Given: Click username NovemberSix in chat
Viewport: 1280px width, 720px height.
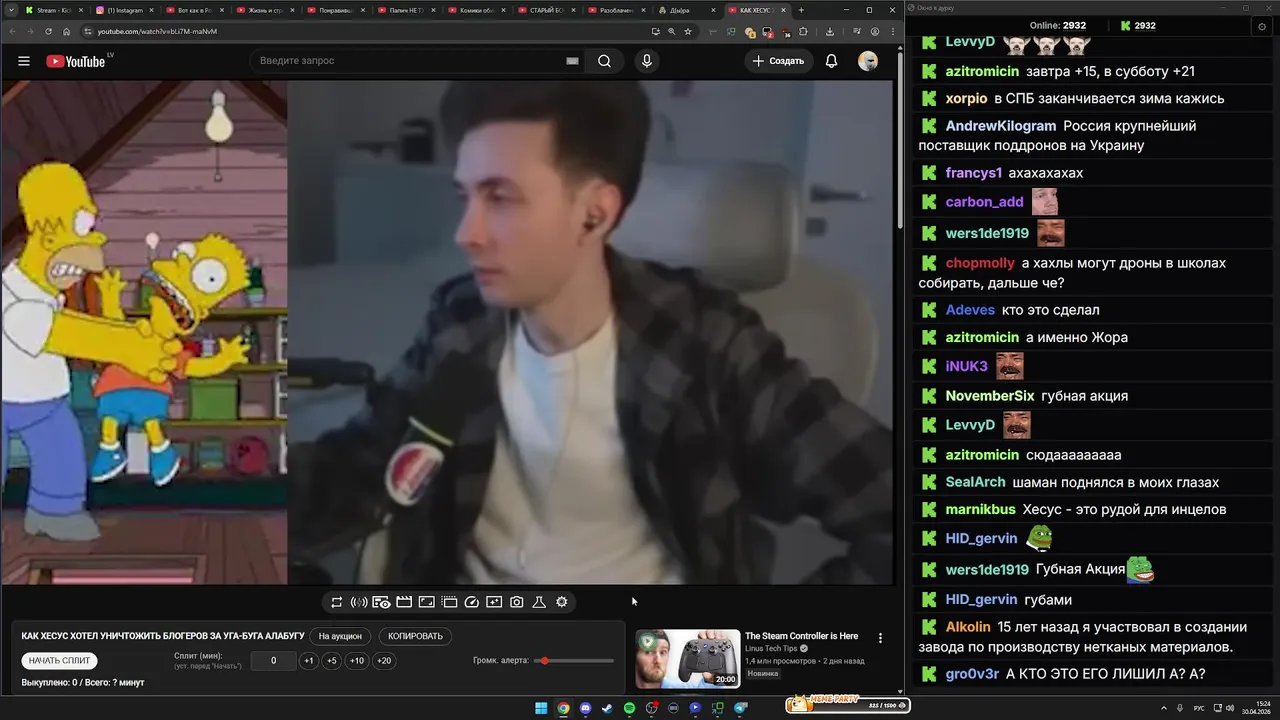Looking at the screenshot, I should point(990,396).
